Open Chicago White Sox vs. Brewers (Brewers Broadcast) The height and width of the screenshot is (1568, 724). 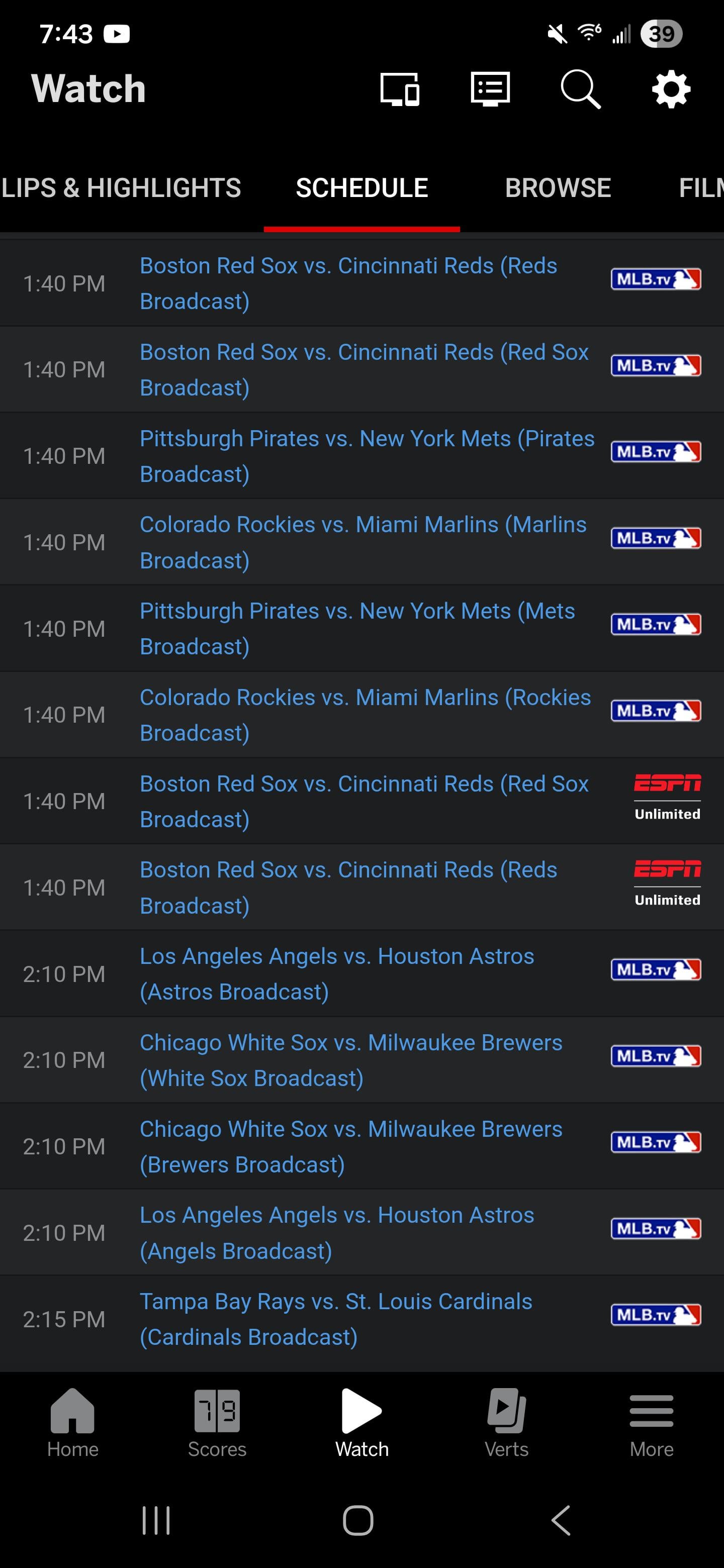[351, 1147]
